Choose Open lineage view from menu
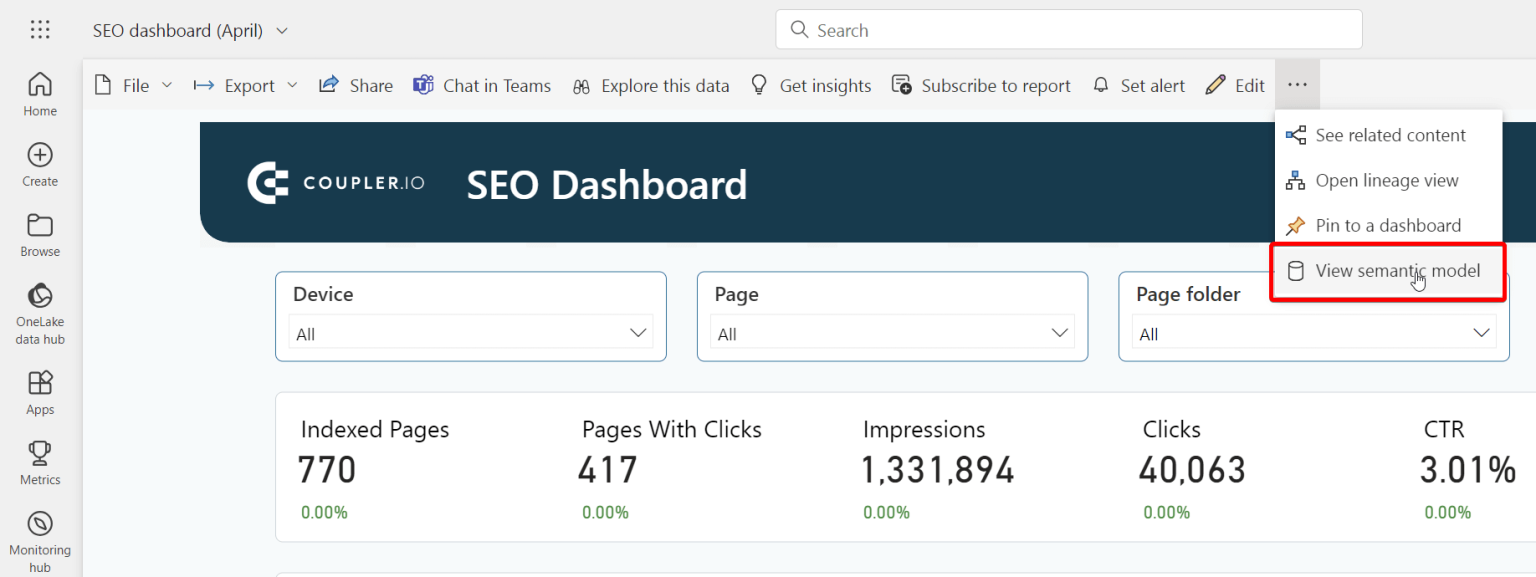The width and height of the screenshot is (1536, 577). pyautogui.click(x=1386, y=181)
